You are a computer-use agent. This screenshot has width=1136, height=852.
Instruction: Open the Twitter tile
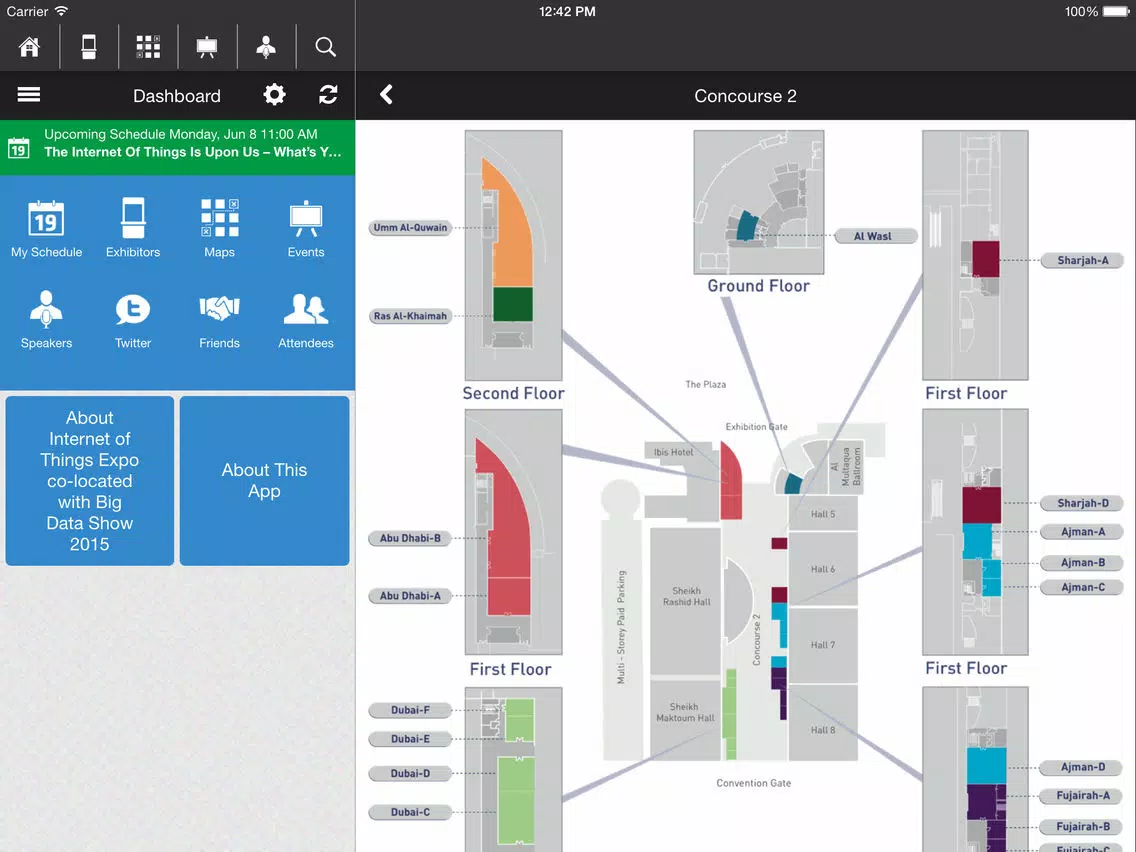tap(133, 320)
